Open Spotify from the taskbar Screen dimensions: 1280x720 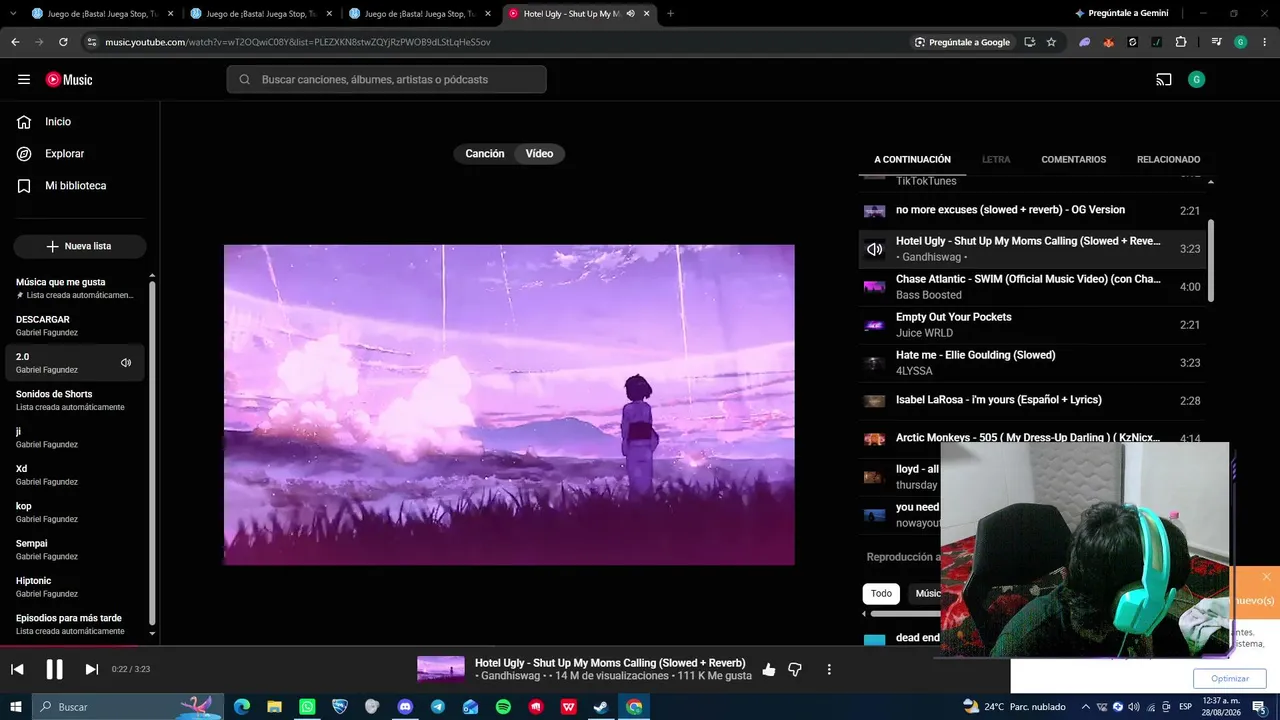(503, 707)
